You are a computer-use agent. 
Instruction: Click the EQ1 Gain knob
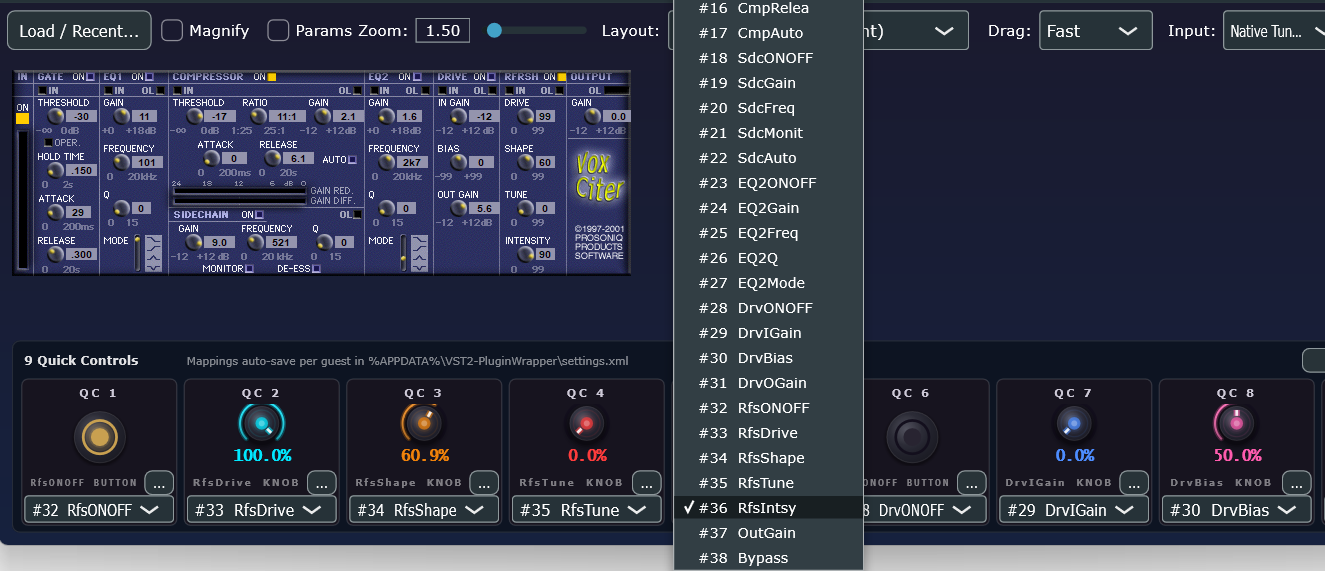(121, 117)
